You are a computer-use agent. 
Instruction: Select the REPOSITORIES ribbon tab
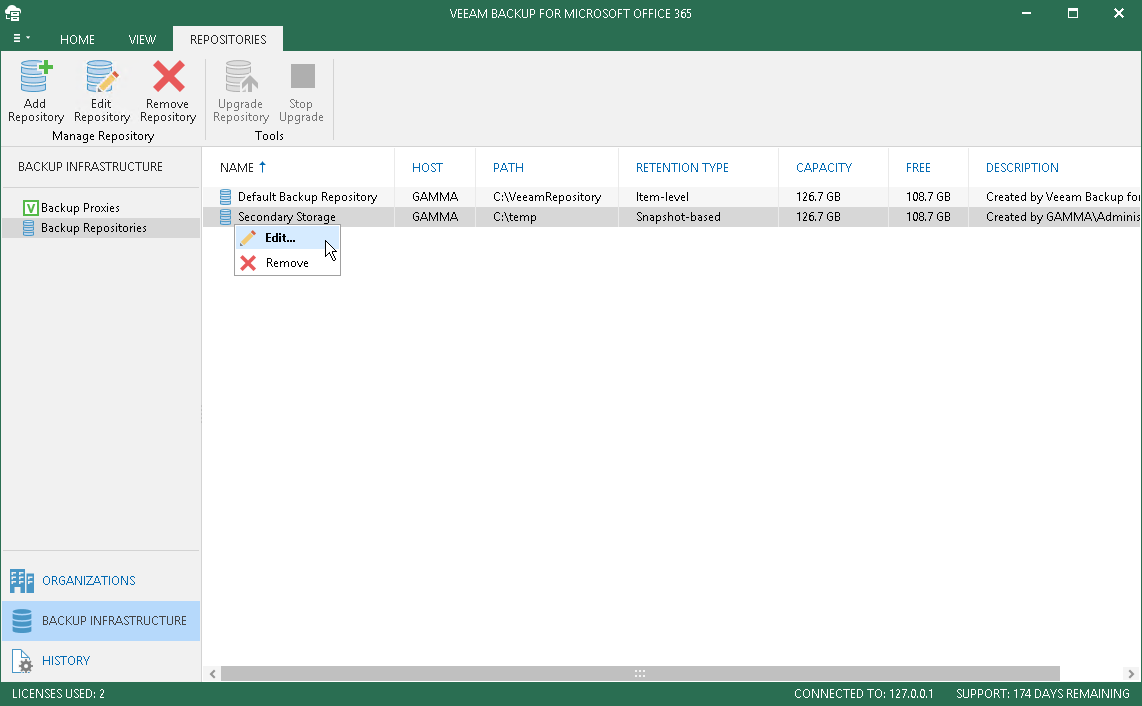coord(228,39)
